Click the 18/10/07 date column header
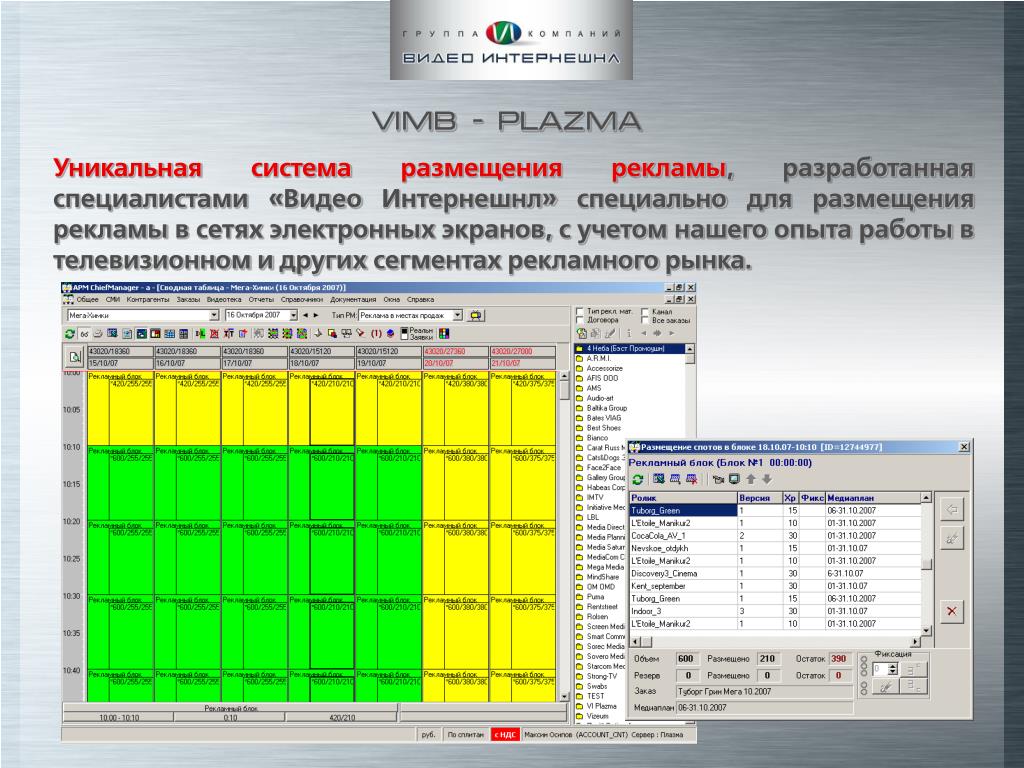 click(321, 363)
